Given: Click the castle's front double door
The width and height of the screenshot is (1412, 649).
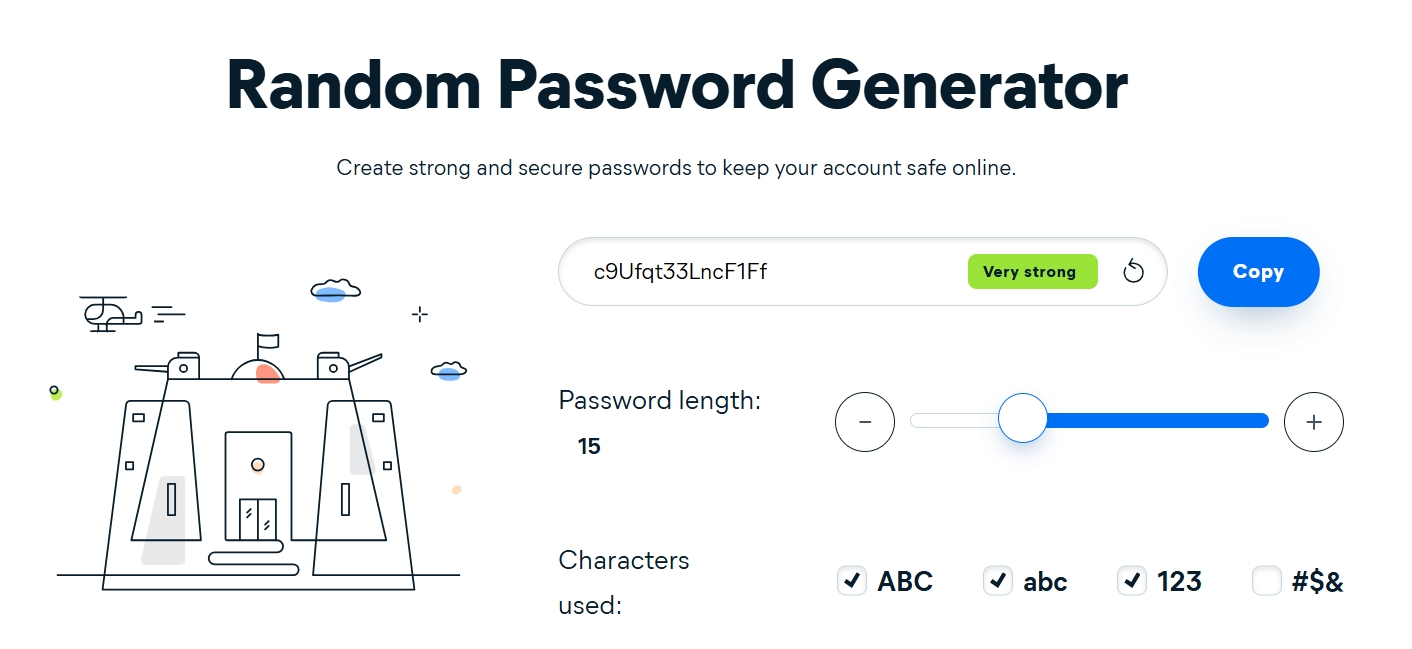Looking at the screenshot, I should pos(258,516).
